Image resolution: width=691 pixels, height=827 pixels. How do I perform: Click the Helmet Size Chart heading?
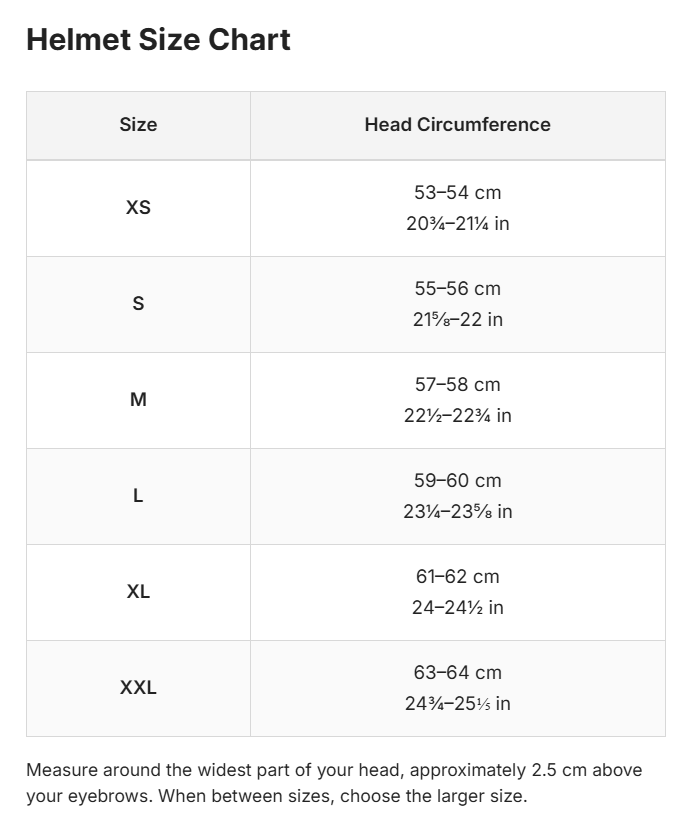point(158,40)
